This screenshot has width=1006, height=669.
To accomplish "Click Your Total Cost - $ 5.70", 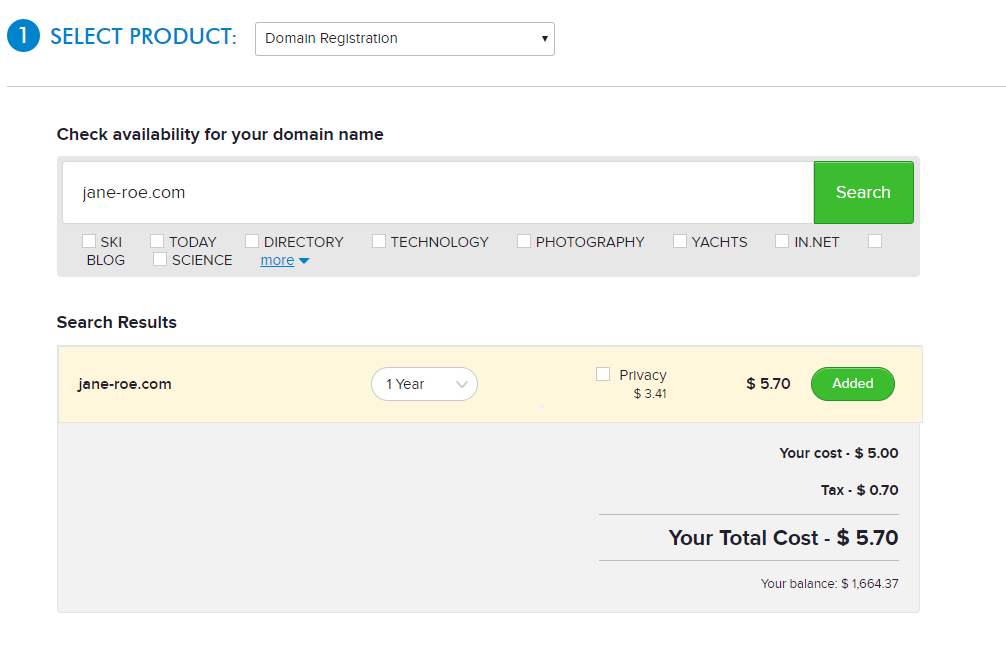I will click(783, 538).
